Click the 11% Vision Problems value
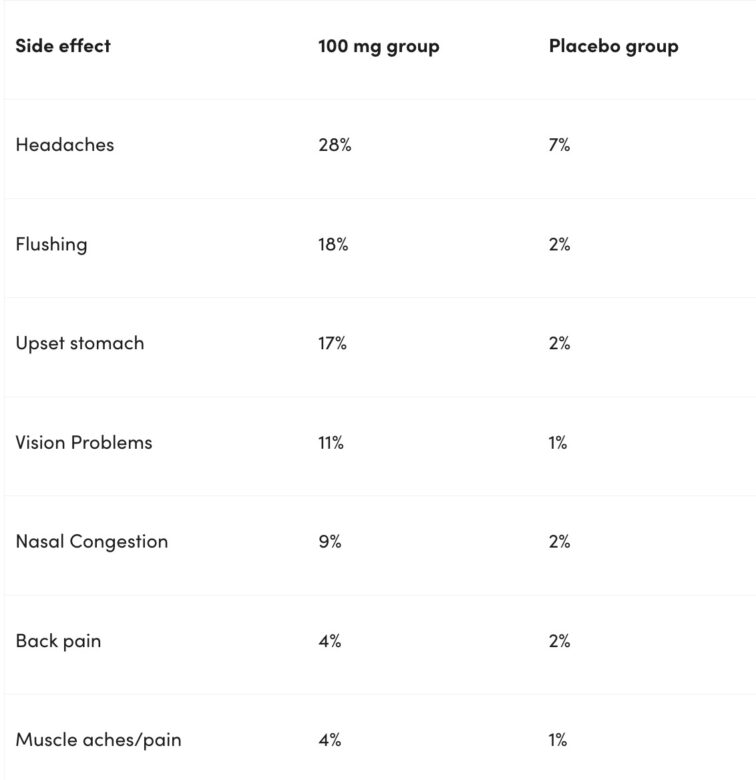 coord(331,442)
